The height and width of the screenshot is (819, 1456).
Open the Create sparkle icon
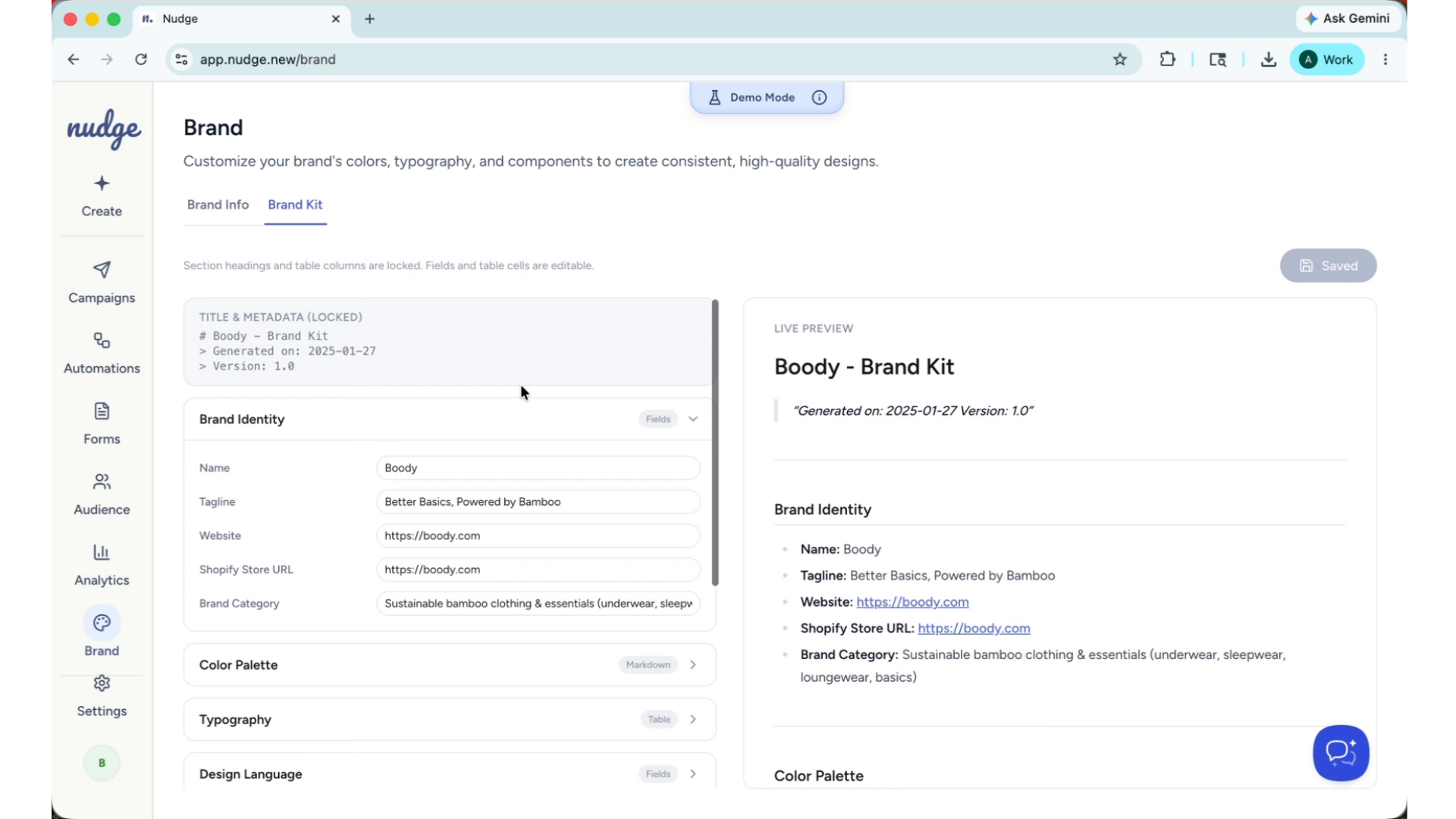click(102, 184)
